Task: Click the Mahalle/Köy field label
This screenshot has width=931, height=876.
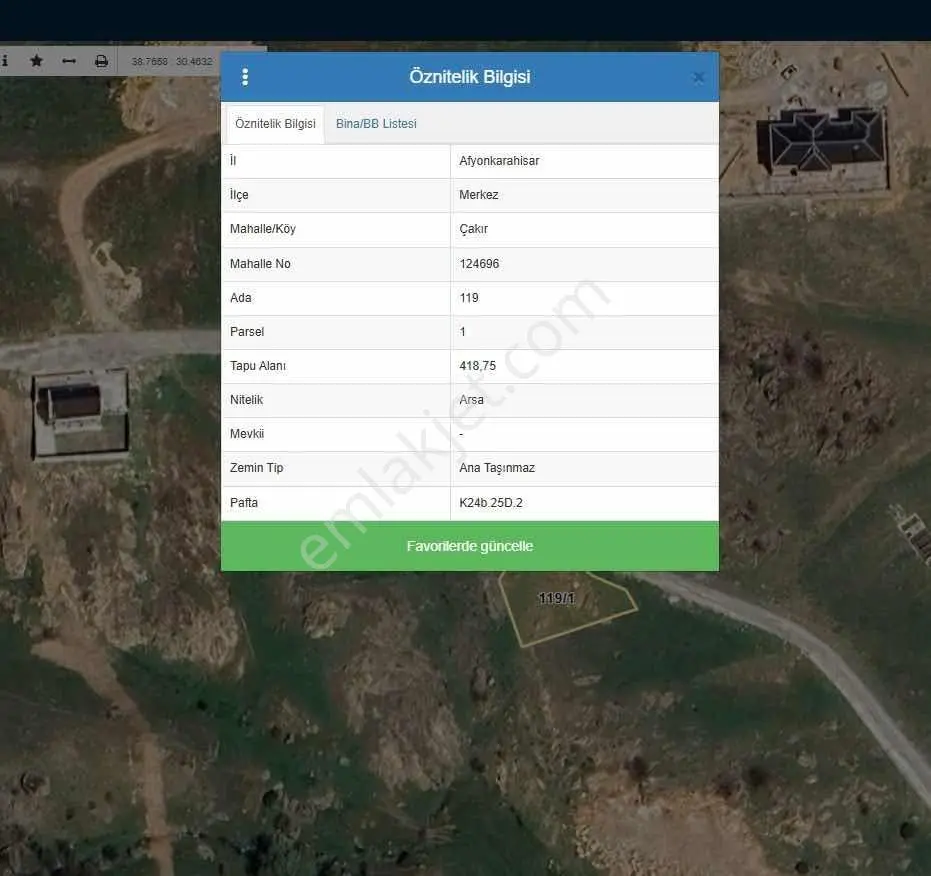Action: click(262, 229)
